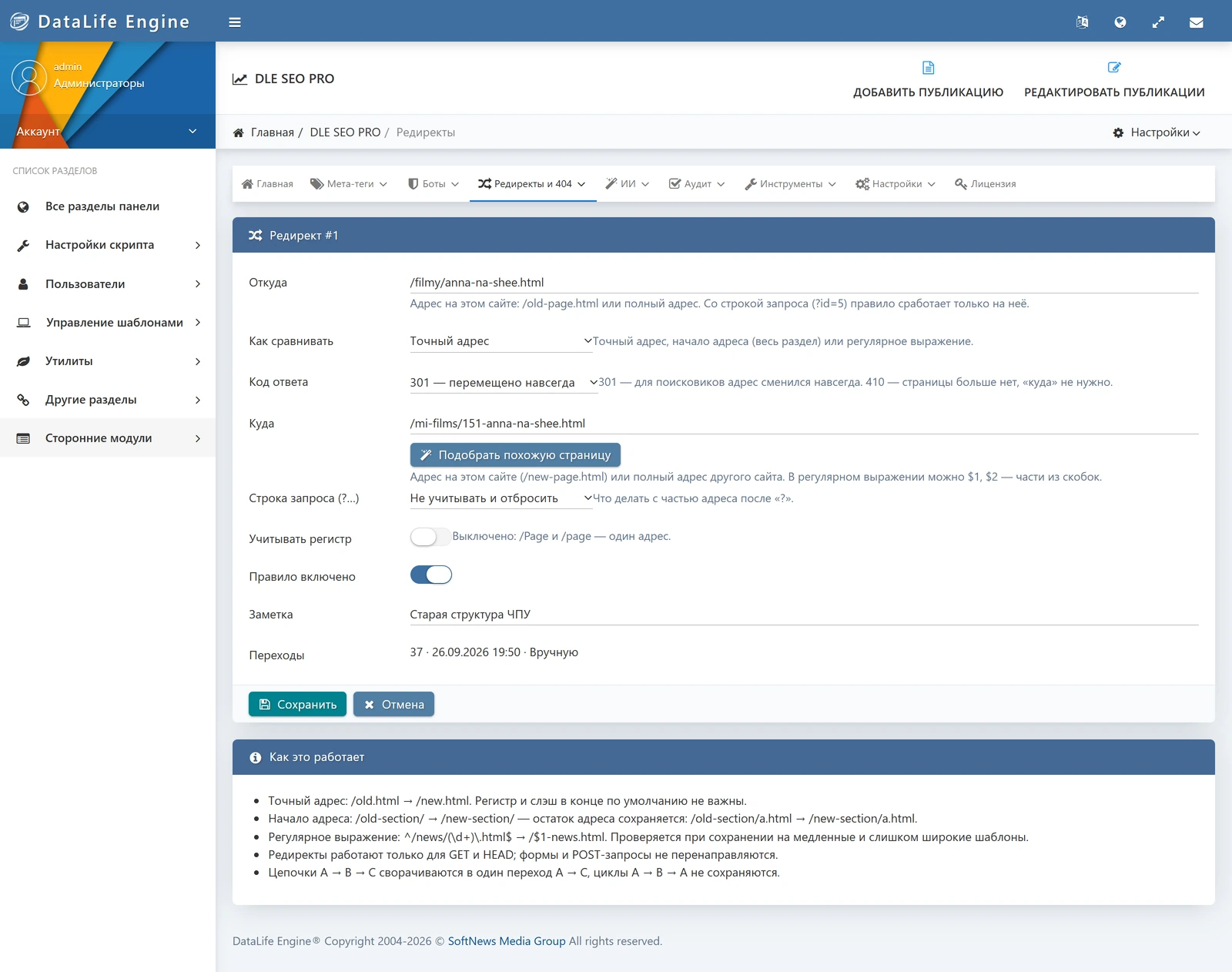Open the SoftNews Media Group link
The height and width of the screenshot is (972, 1232).
pyautogui.click(x=507, y=941)
